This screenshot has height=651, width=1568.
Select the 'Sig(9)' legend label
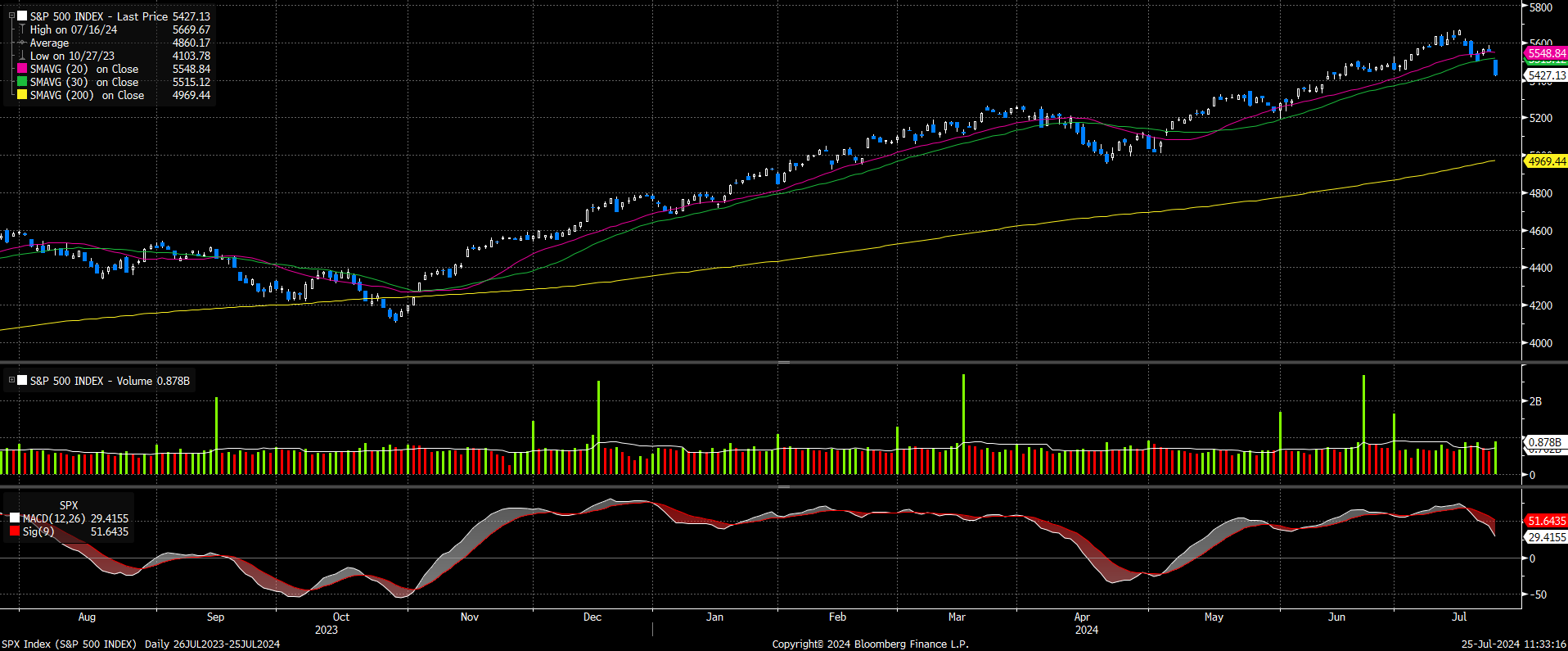pos(38,531)
